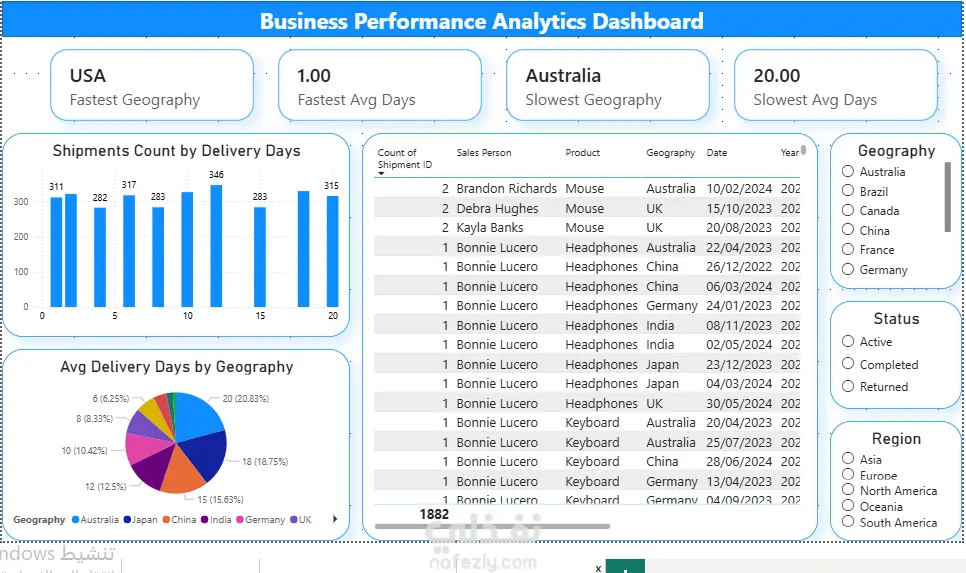Screen dimensions: 966x573
Task: Click the table horizontal scrollbar
Action: point(492,526)
